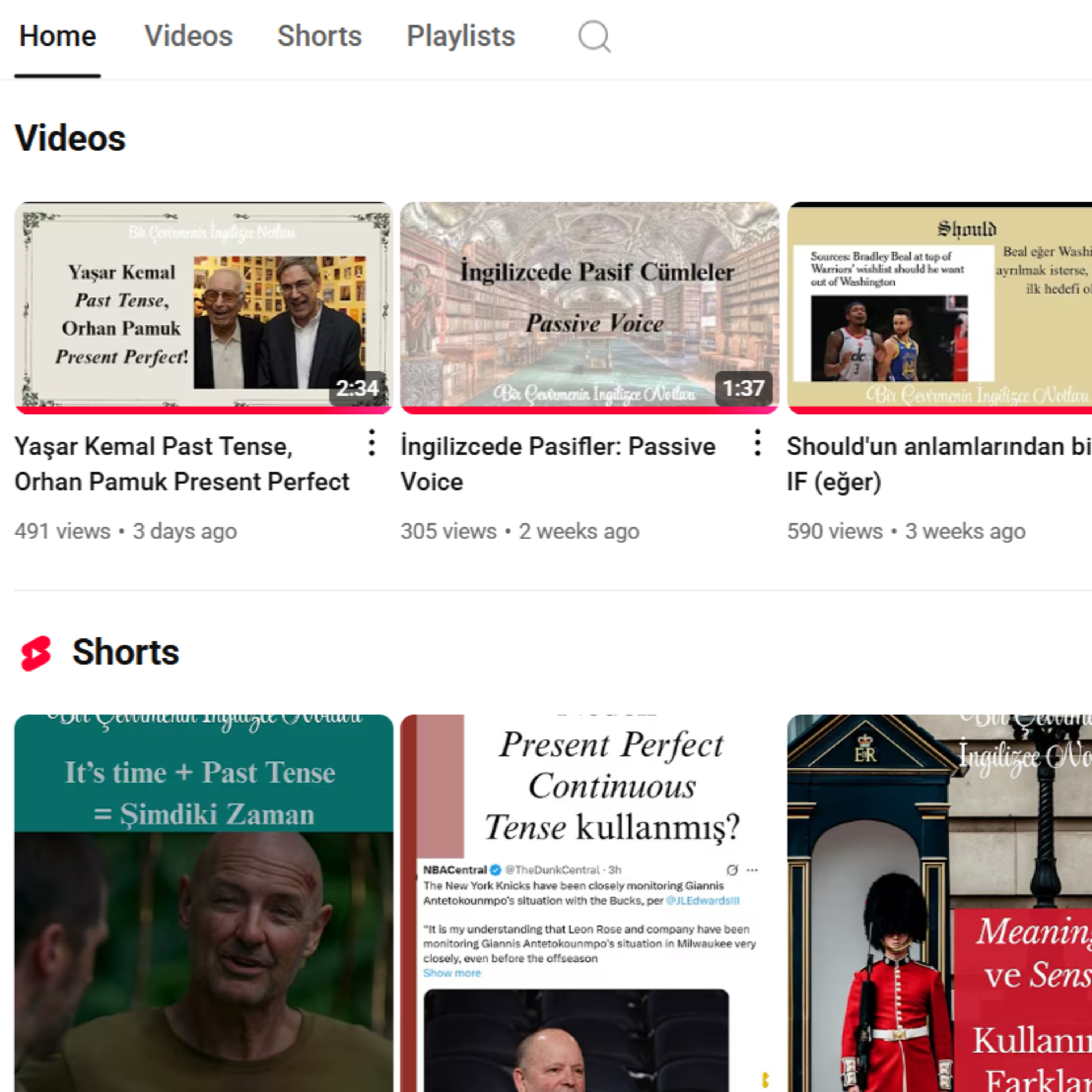
Task: Click '305 views • 2 weeks ago' text
Action: point(520,531)
